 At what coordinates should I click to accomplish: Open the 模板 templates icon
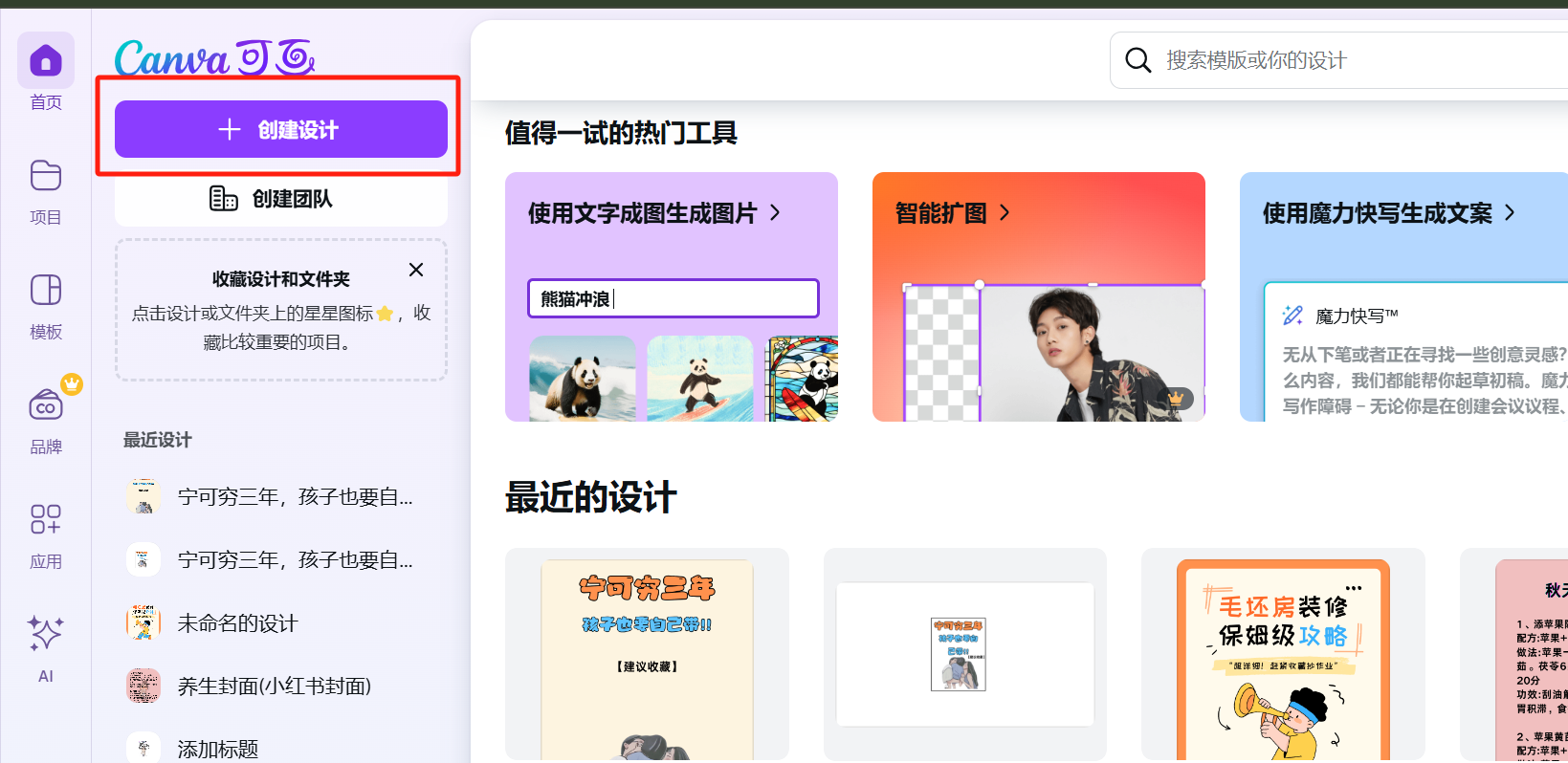point(46,290)
